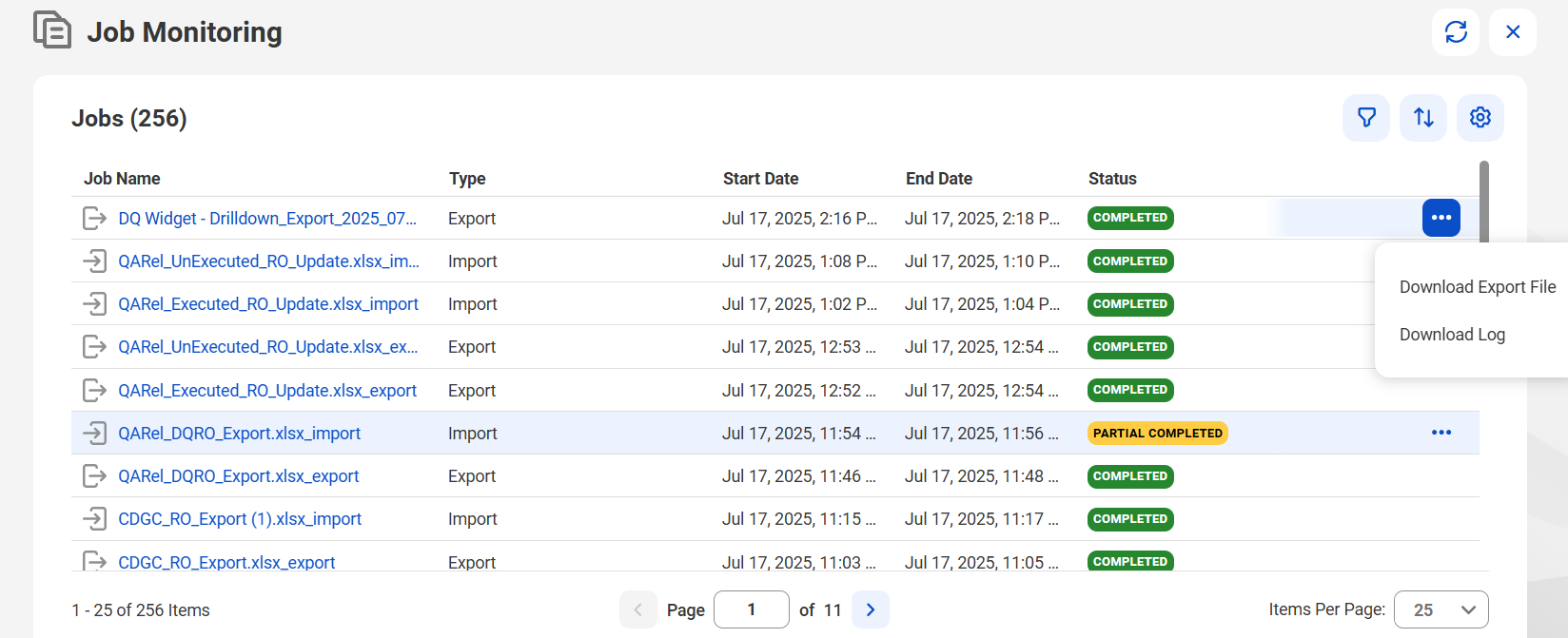The image size is (1568, 638).
Task: Click the refresh jobs icon
Action: tap(1456, 32)
